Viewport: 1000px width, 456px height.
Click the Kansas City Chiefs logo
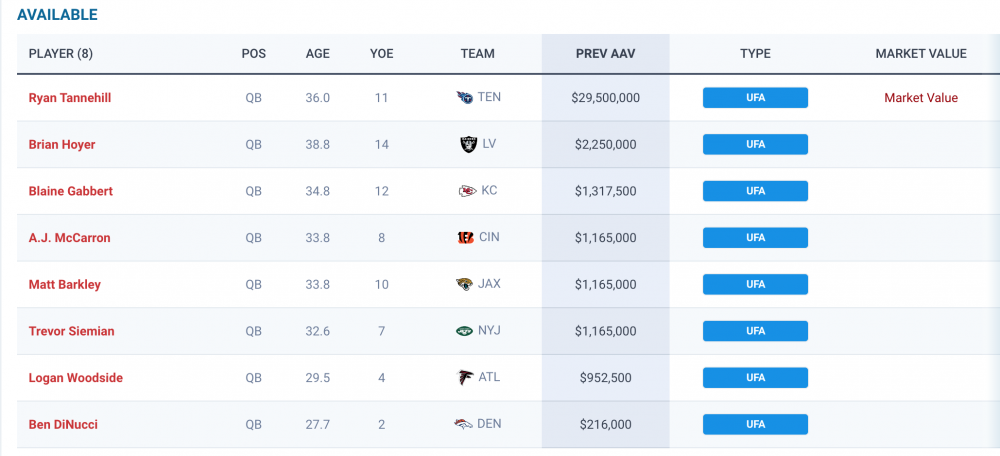coord(464,191)
